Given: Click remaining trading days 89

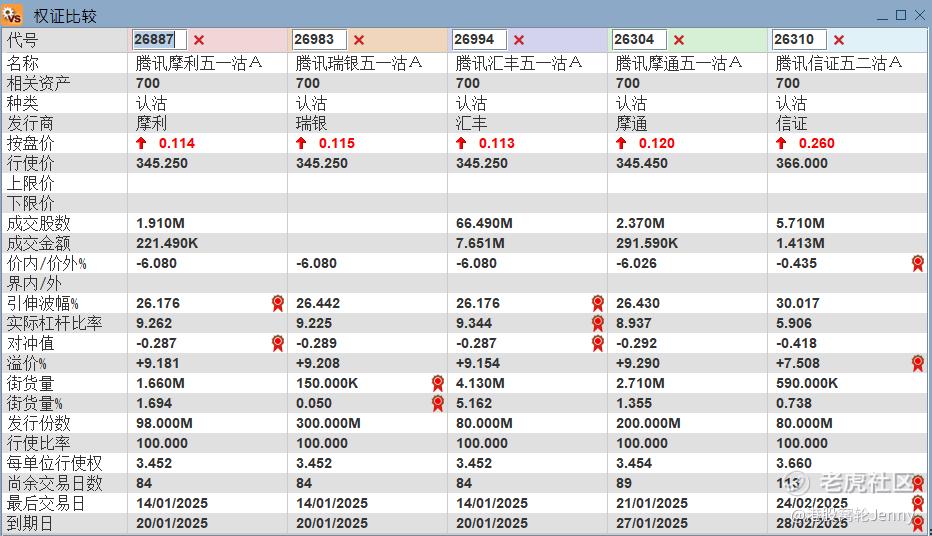Looking at the screenshot, I should [624, 483].
